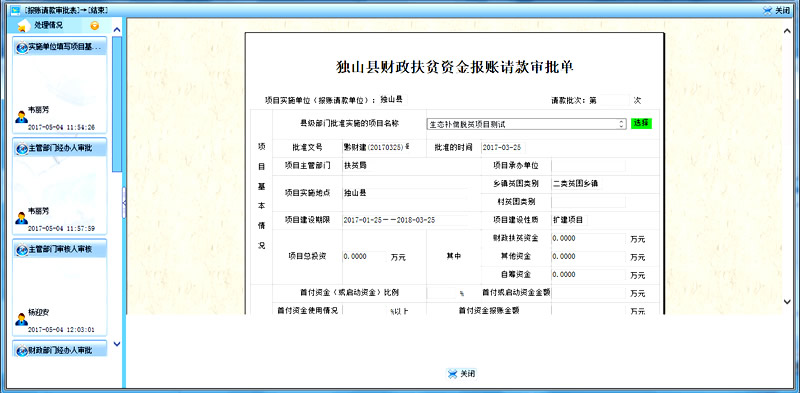Click the form area scroll down arrow

point(786,302)
